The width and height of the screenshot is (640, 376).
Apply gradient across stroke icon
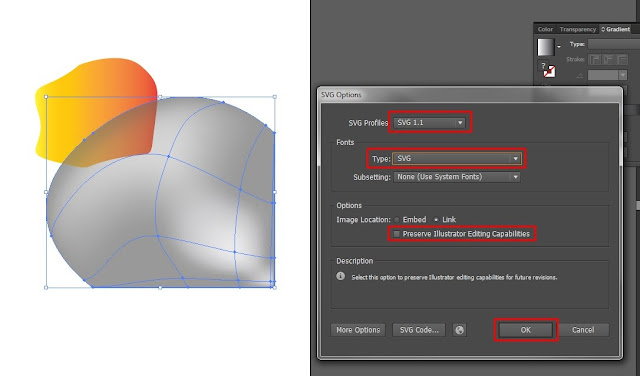[x=622, y=60]
